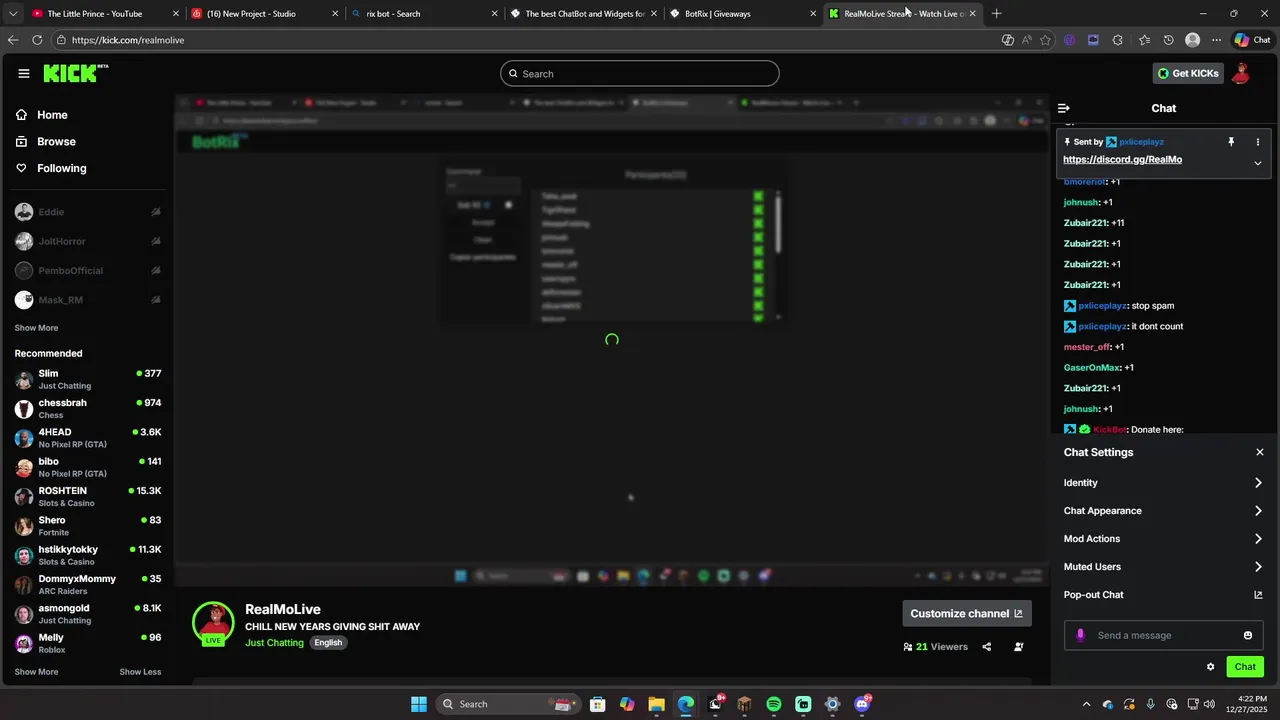Open Spotify from the taskbar
The height and width of the screenshot is (720, 1280).
(774, 704)
